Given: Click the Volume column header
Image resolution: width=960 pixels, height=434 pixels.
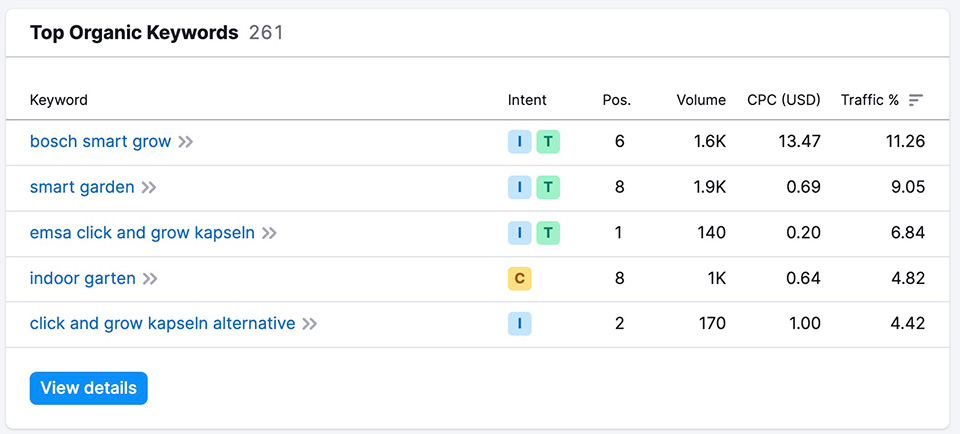Looking at the screenshot, I should point(701,100).
